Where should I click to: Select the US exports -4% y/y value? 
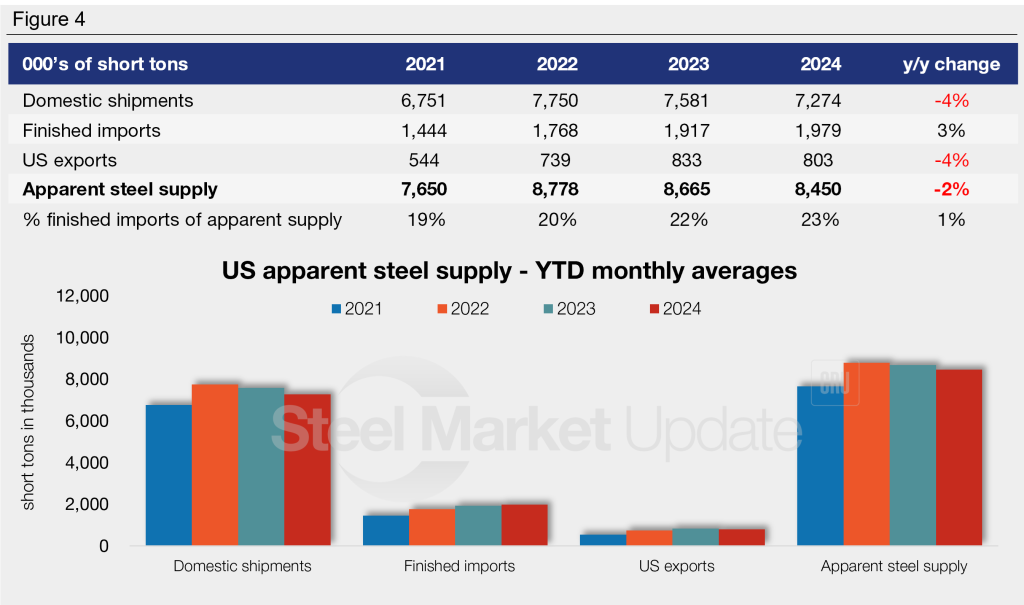[x=951, y=160]
